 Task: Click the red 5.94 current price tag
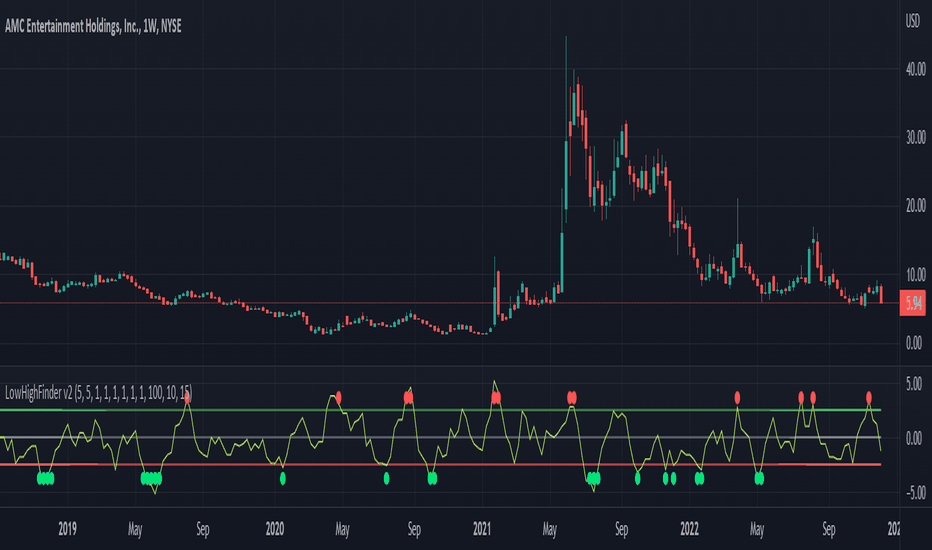point(912,303)
